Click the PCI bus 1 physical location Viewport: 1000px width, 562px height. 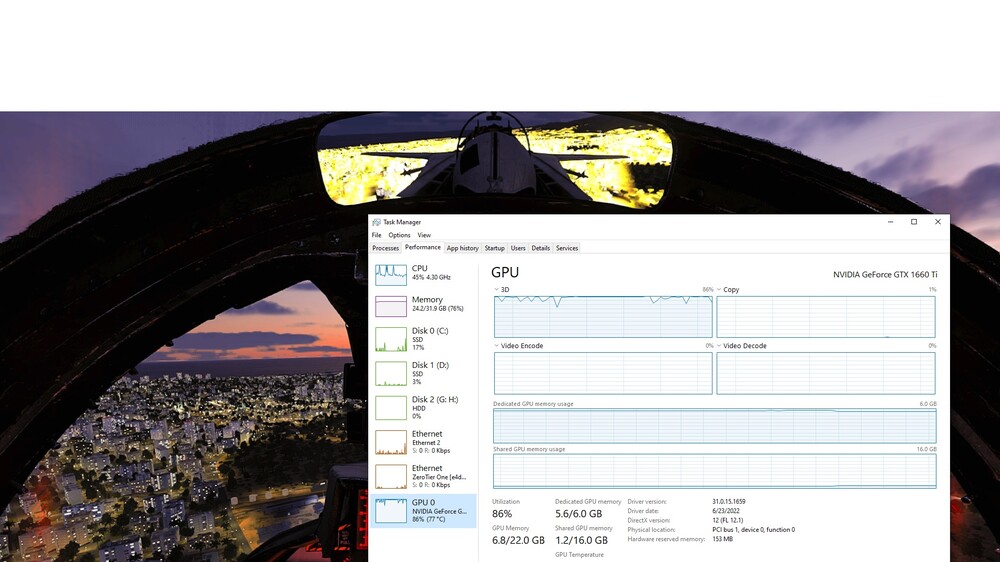(753, 529)
